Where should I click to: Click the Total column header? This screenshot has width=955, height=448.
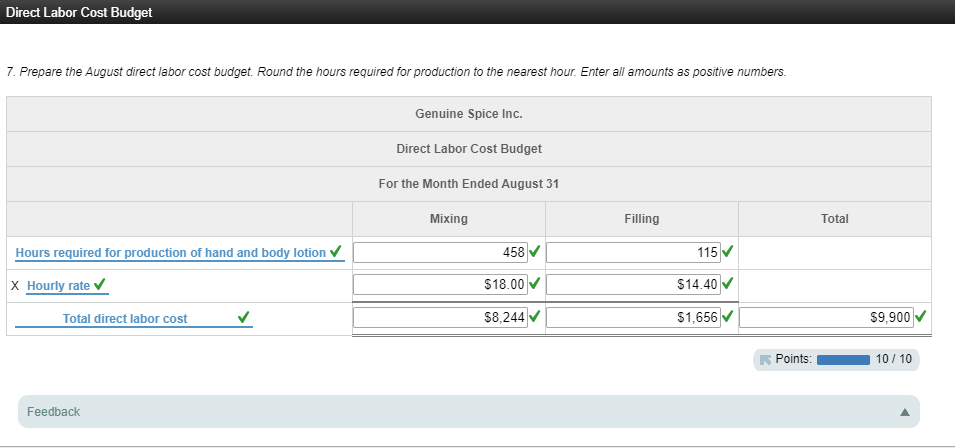(x=834, y=219)
